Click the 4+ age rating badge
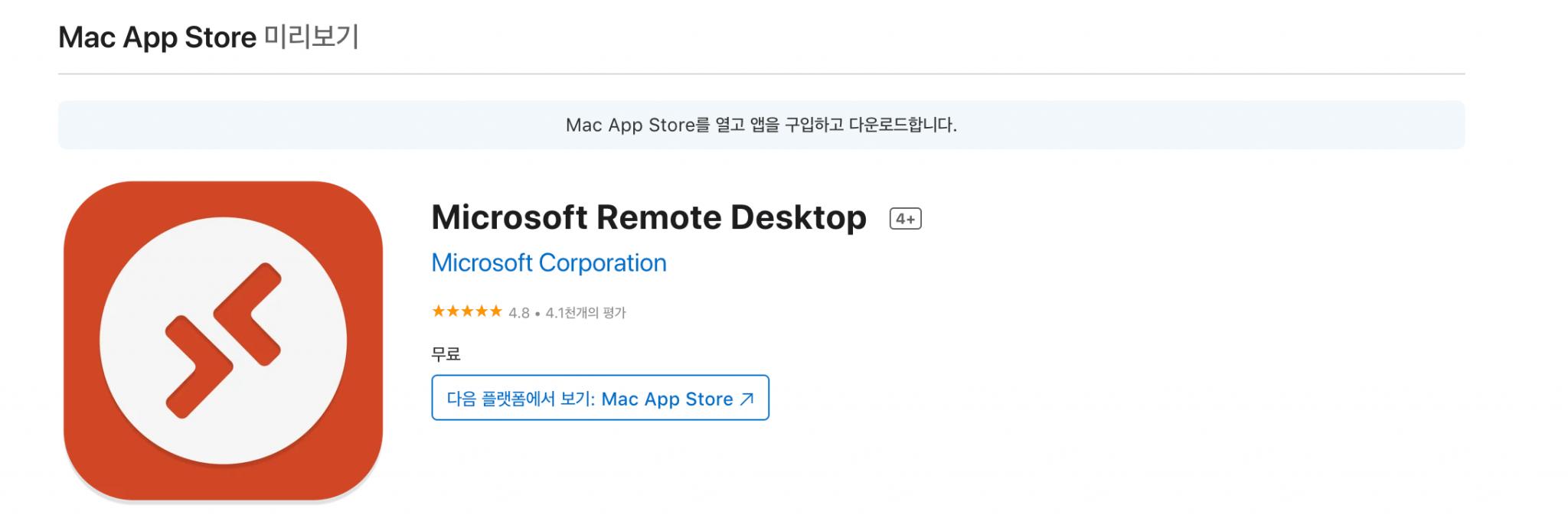The height and width of the screenshot is (531, 1568). (x=904, y=218)
